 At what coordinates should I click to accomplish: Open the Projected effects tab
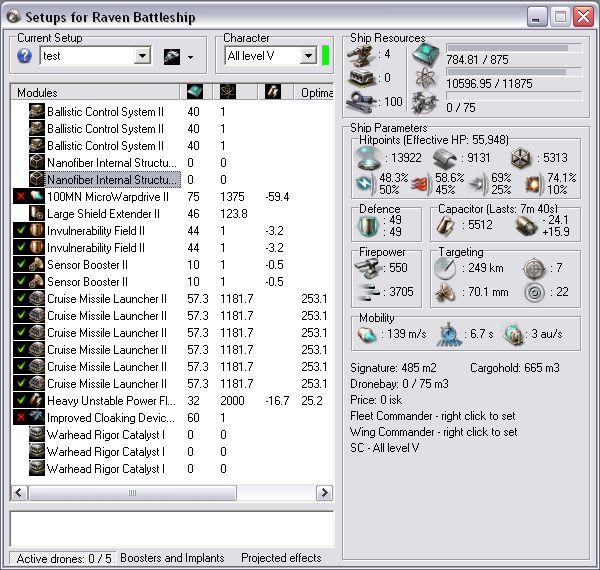tap(282, 558)
